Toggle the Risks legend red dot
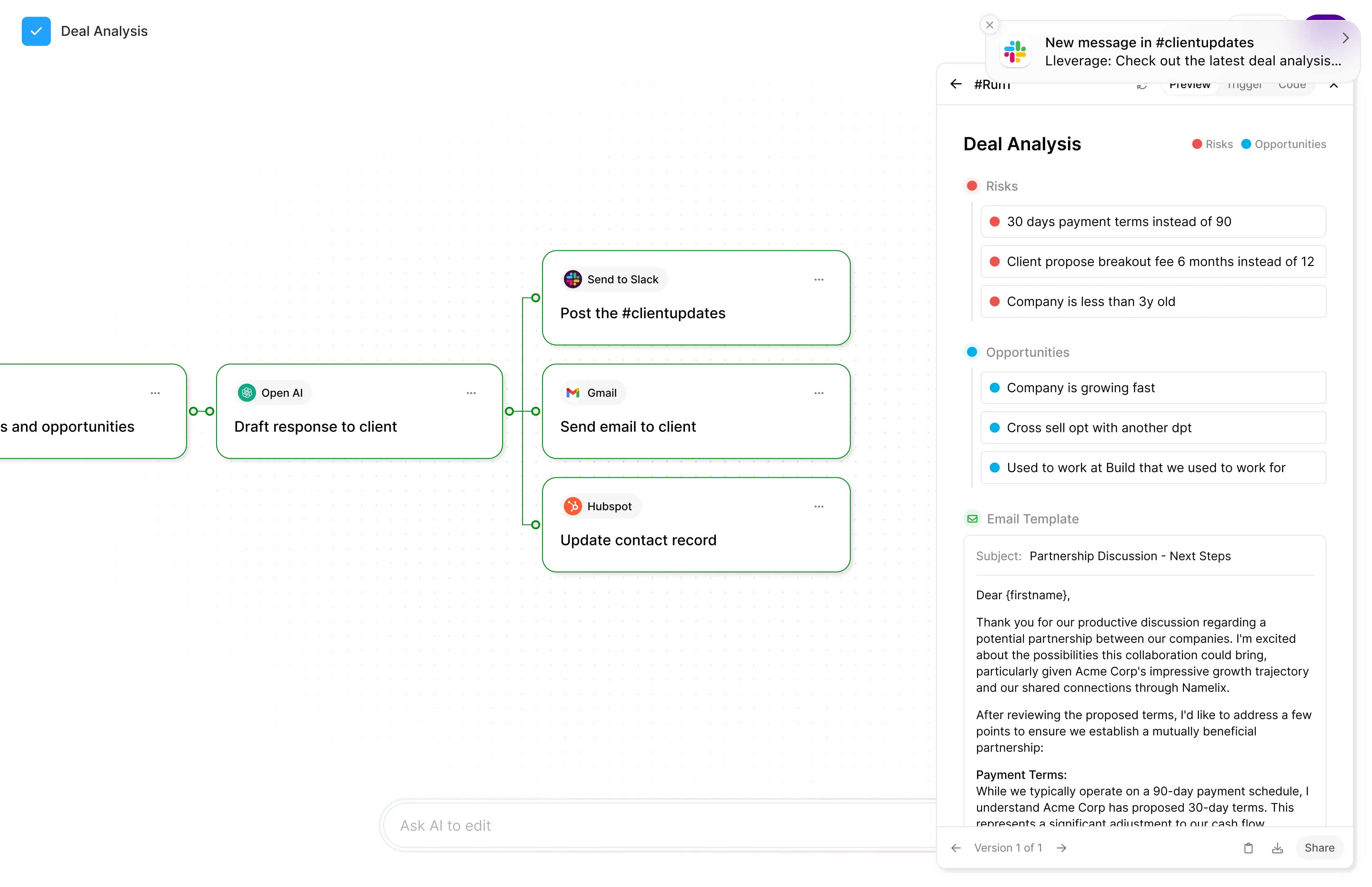This screenshot has height=887, width=1372. coord(1196,144)
